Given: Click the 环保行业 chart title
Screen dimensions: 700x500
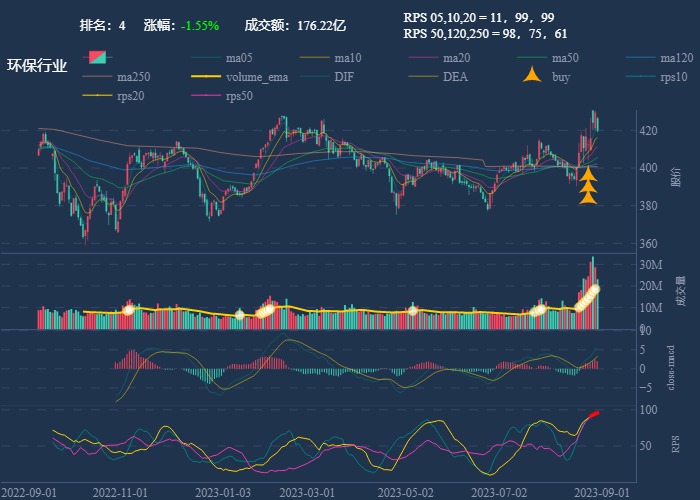Looking at the screenshot, I should (37, 66).
